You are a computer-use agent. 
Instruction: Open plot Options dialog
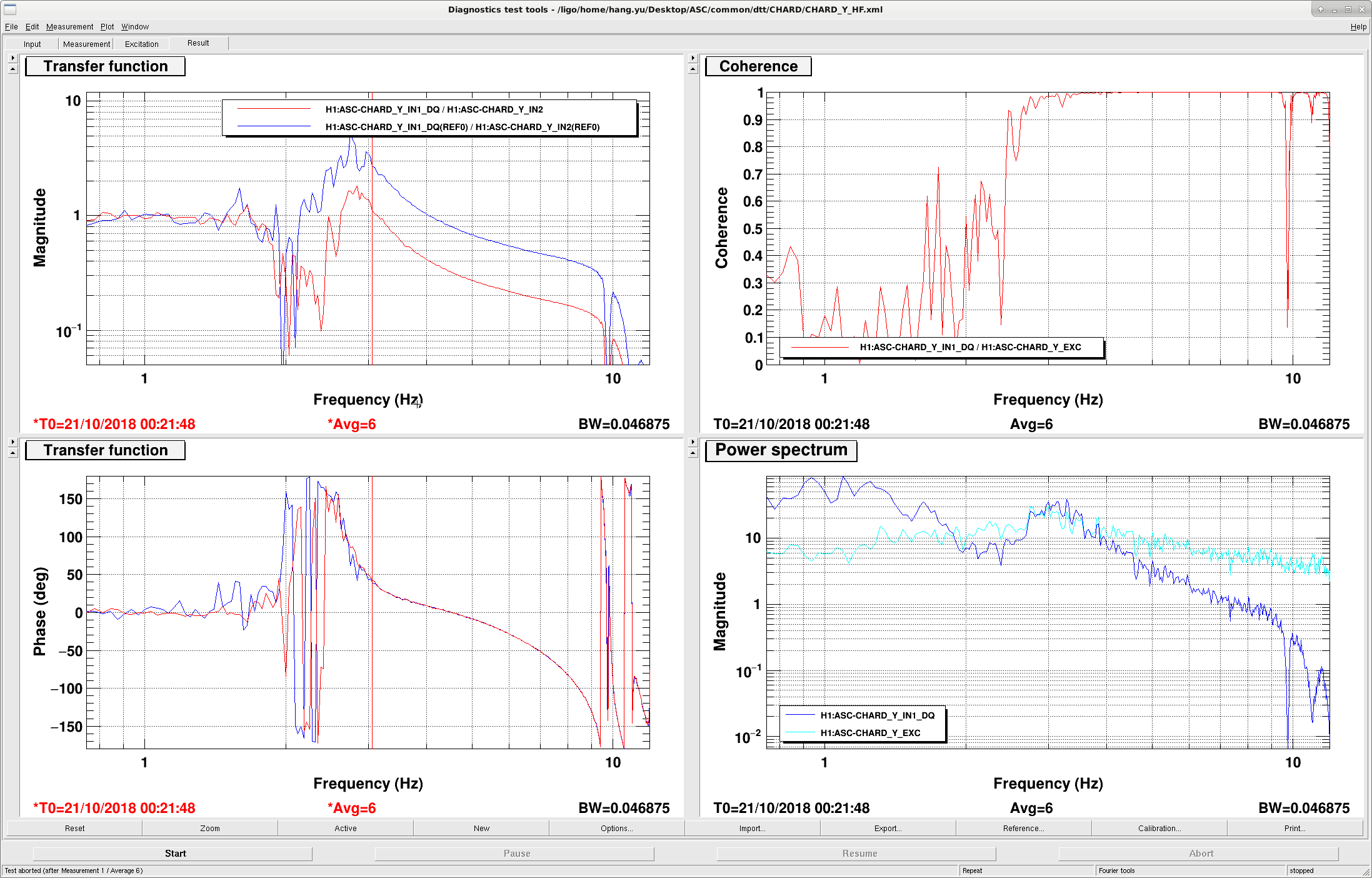(x=616, y=828)
